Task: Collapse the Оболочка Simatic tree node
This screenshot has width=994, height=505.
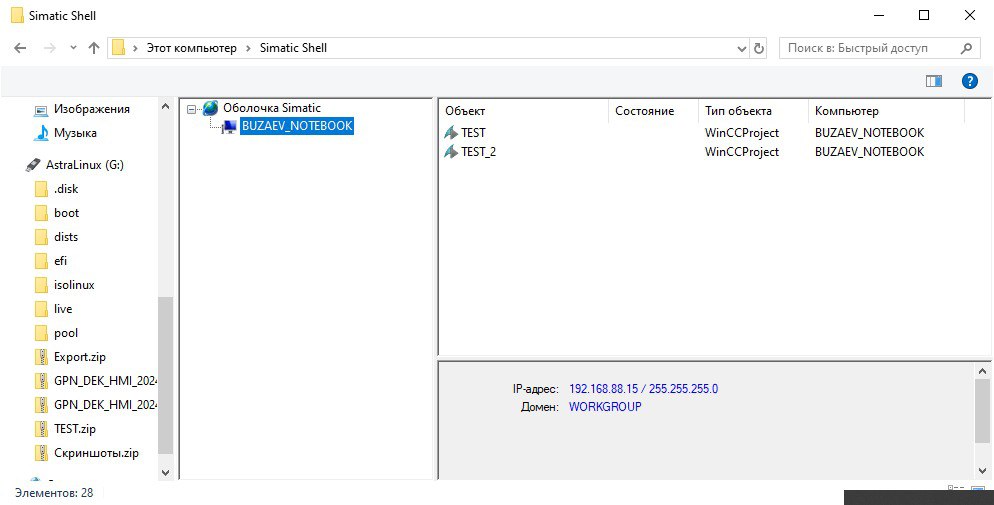Action: (192, 109)
